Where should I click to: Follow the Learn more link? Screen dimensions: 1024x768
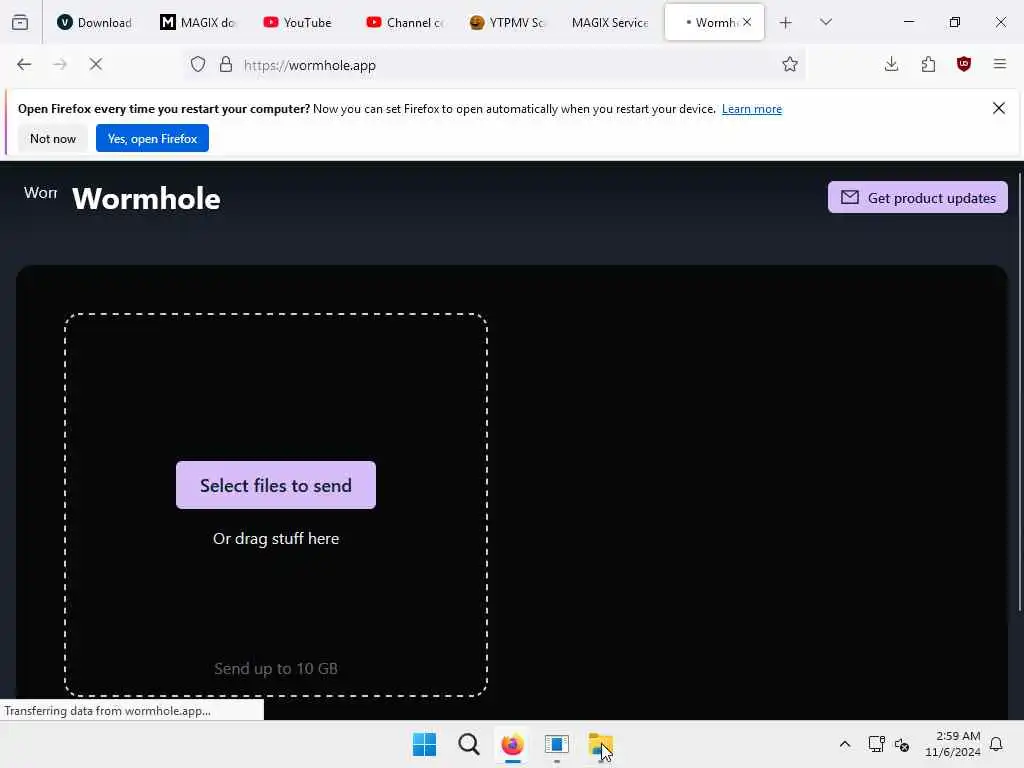[752, 109]
